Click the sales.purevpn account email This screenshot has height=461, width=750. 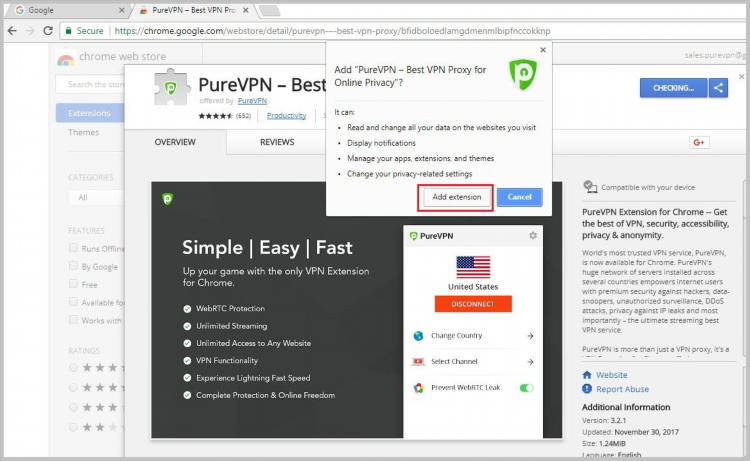[x=715, y=55]
